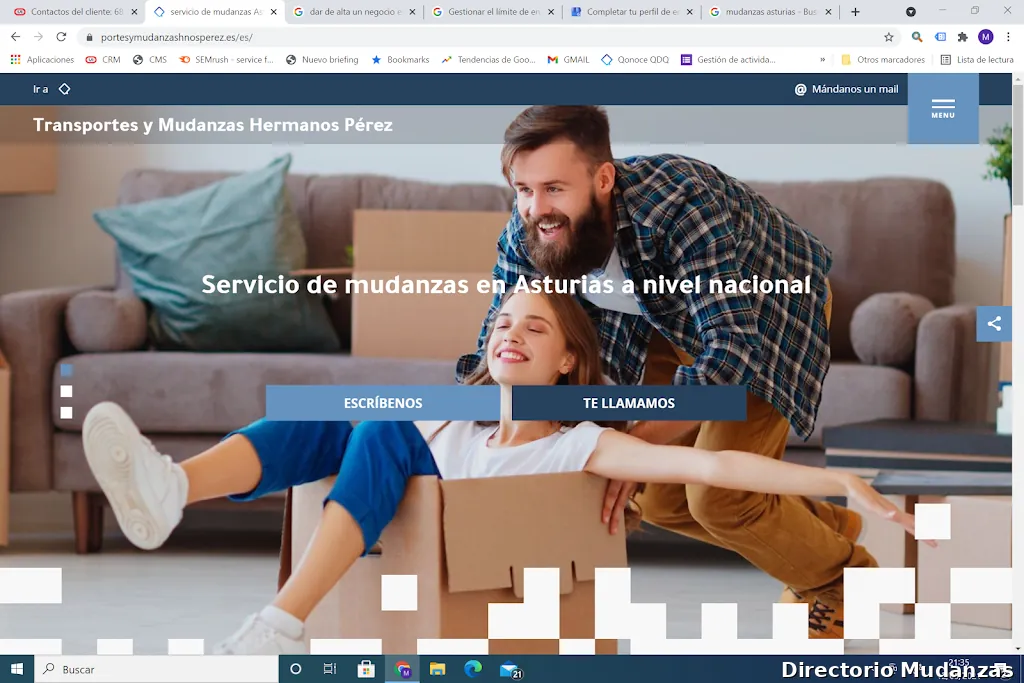Viewport: 1024px width, 683px height.
Task: Click the ESCRÍBENOS button
Action: (383, 403)
